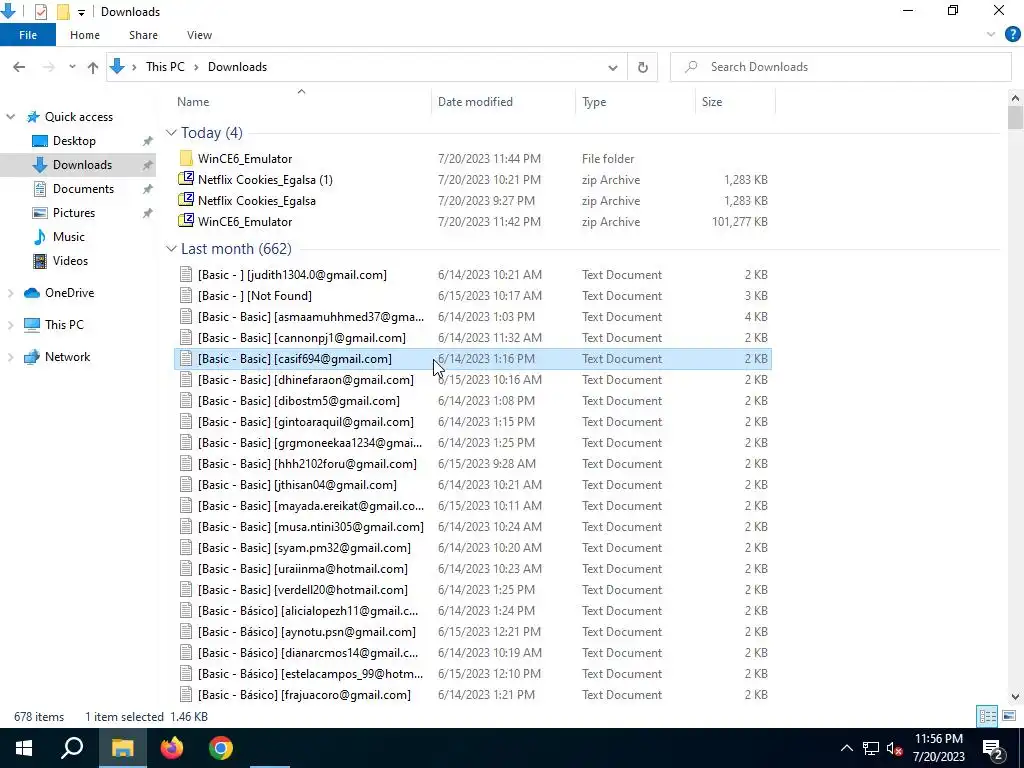Switch to Details view layout

[987, 716]
